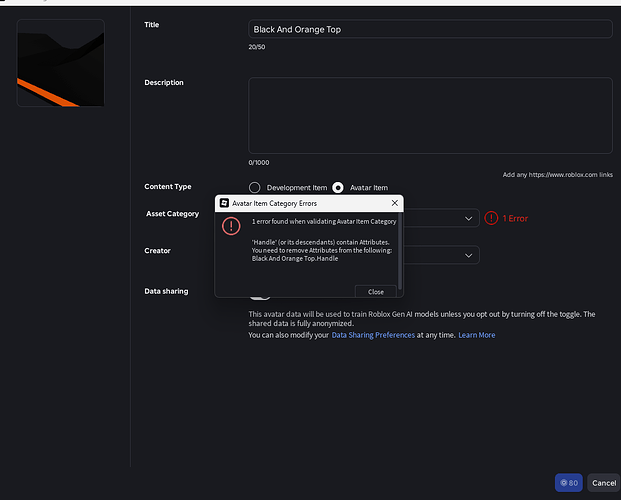Viewport: 621px width, 500px height.
Task: Click the Content Type label
Action: (x=168, y=187)
